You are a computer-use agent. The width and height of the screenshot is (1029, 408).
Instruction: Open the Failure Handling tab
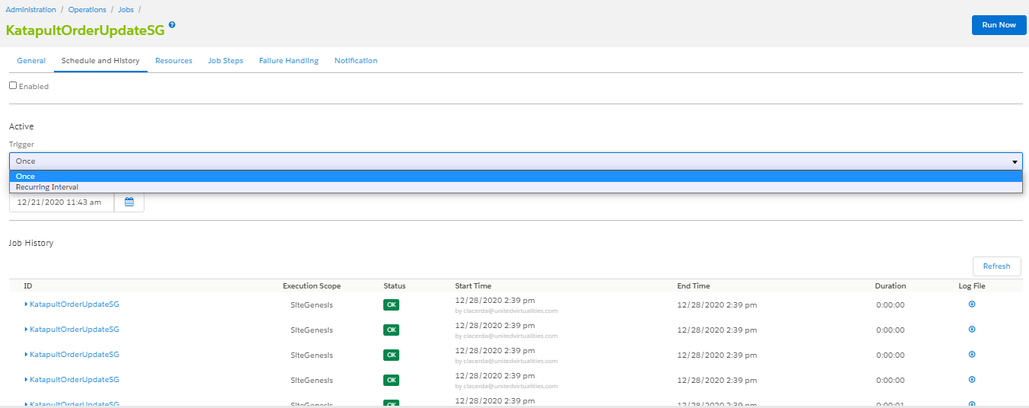point(289,60)
